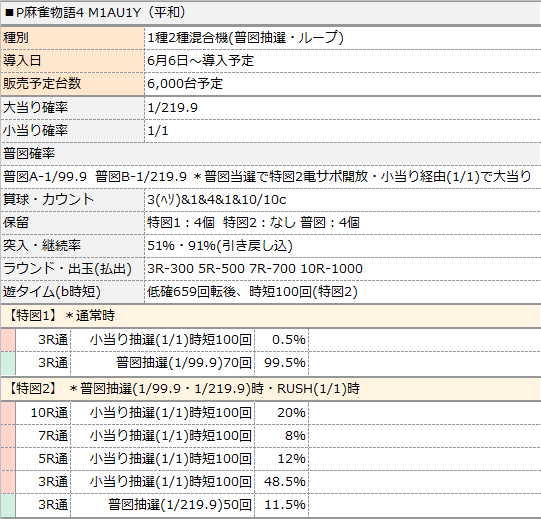This screenshot has width=541, height=519.
Task: Select the '遊タイム(b時短)' label
Action: (52, 292)
